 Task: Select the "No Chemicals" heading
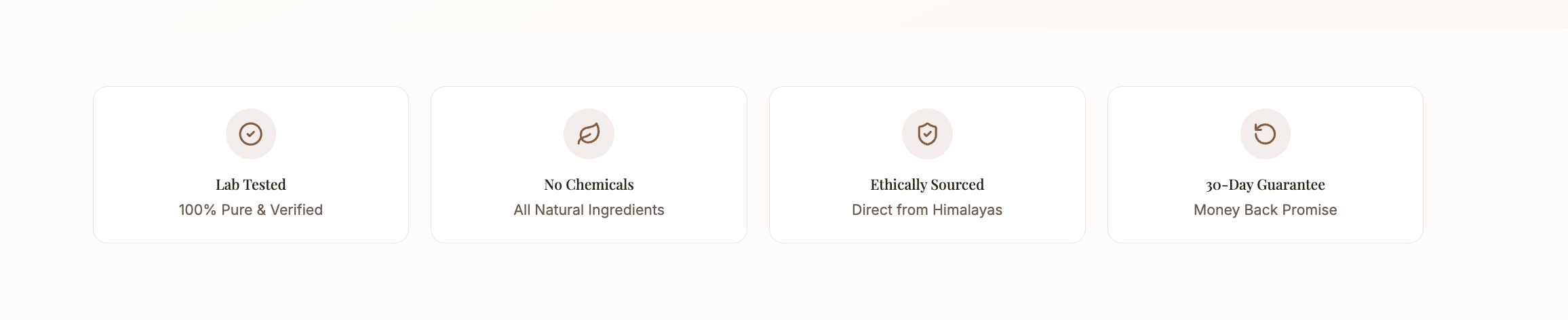(x=589, y=184)
